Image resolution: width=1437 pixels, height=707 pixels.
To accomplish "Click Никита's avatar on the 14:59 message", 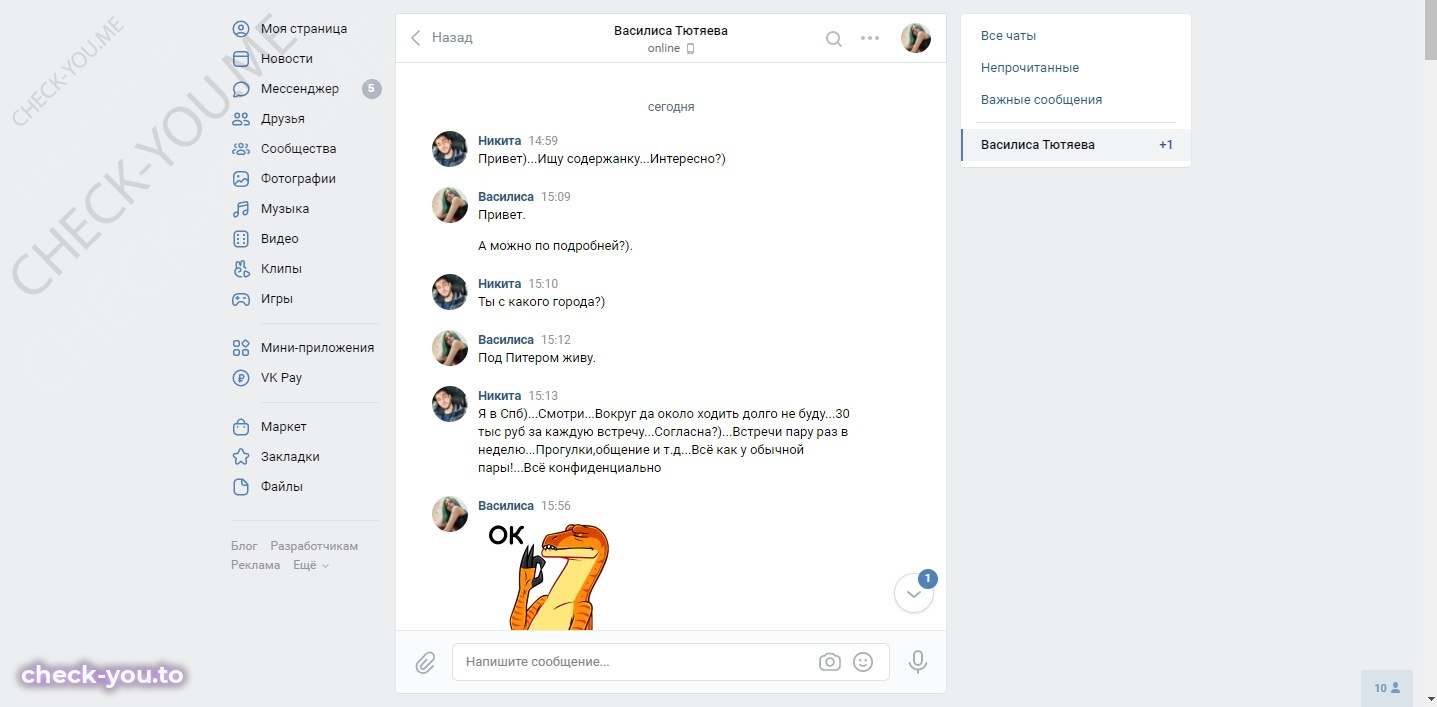I will 450,149.
